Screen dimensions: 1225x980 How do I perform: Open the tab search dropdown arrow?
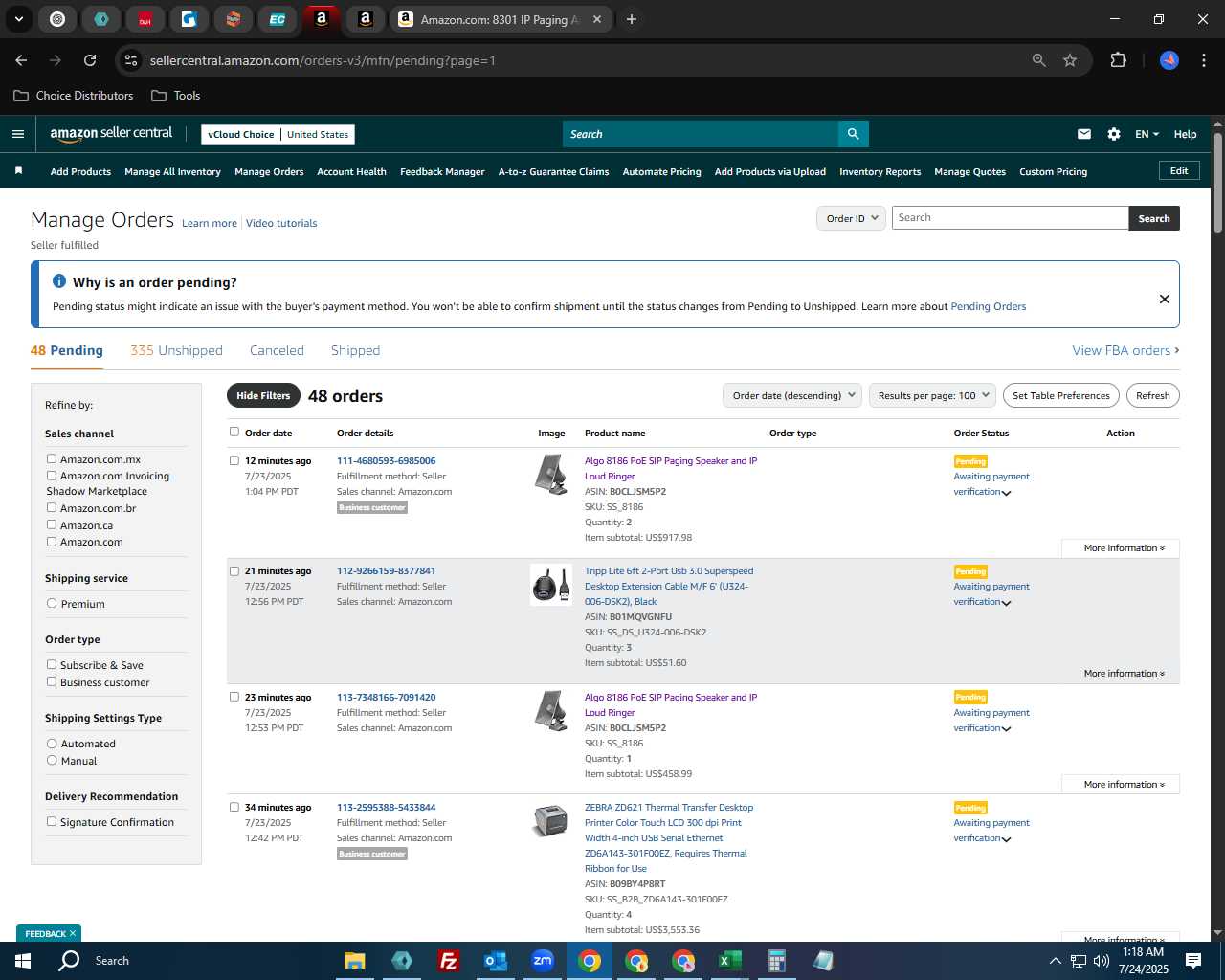coord(18,19)
